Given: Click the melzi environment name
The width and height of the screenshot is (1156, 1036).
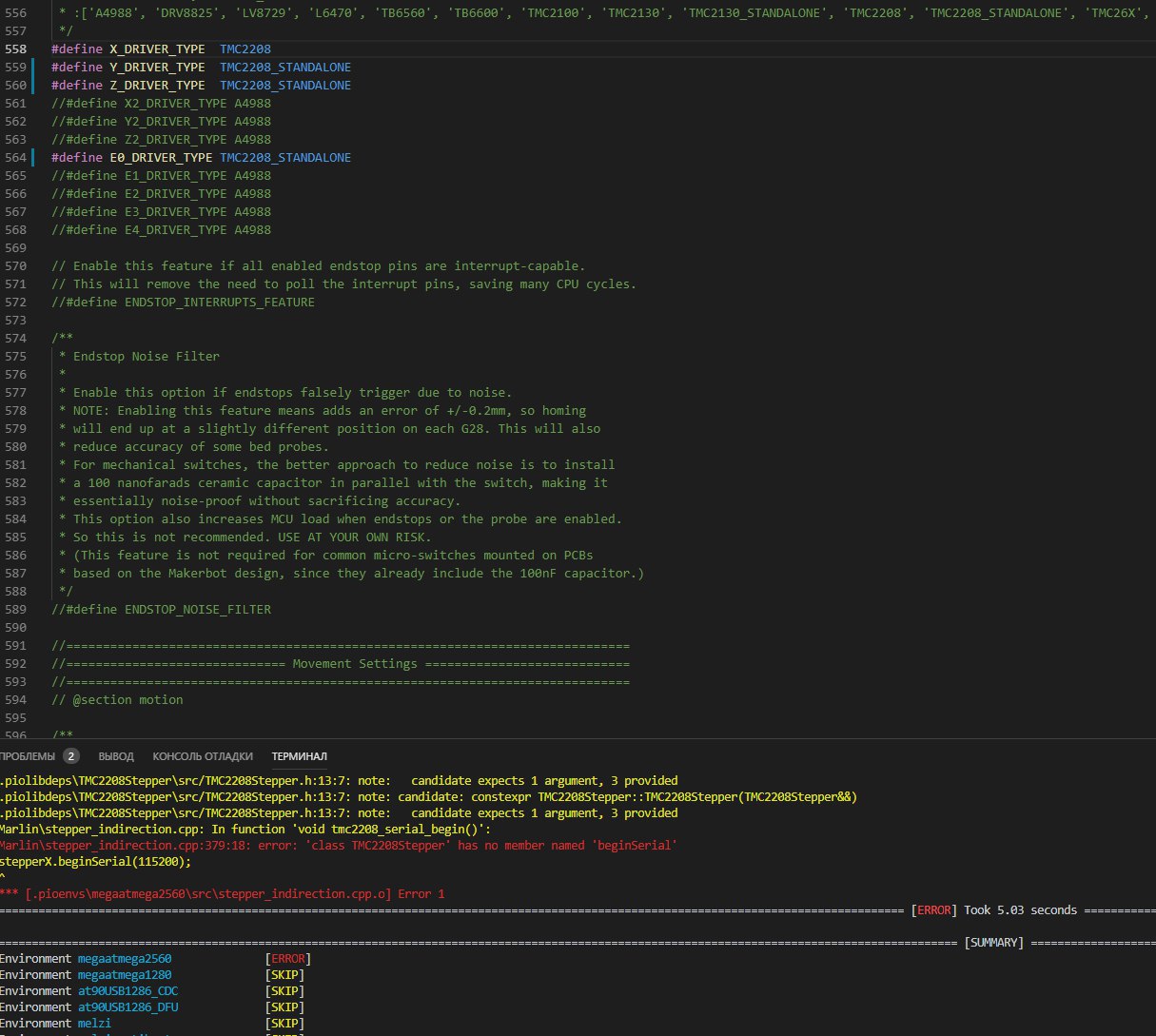Looking at the screenshot, I should click(x=94, y=1024).
